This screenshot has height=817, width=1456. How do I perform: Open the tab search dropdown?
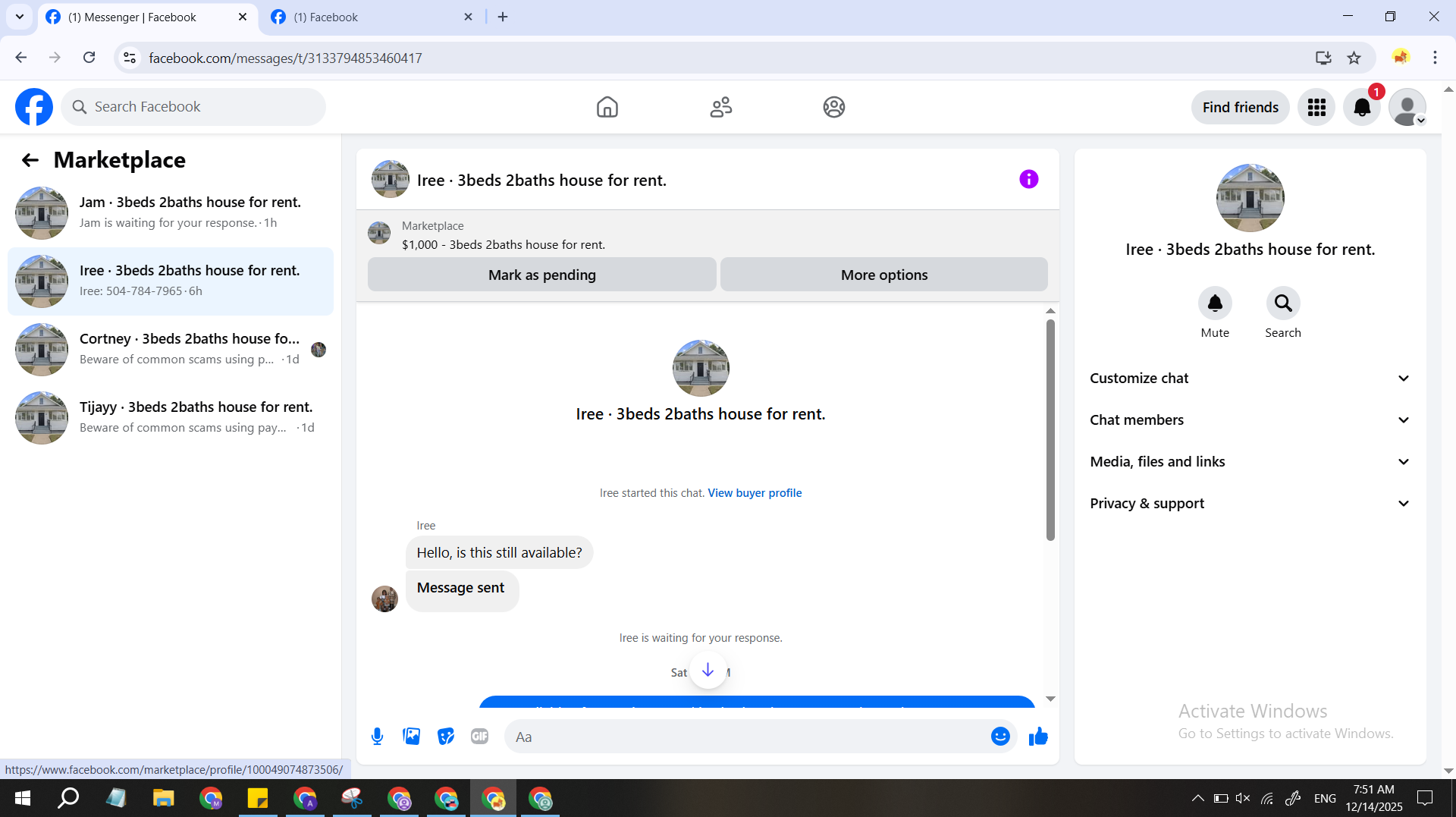coord(20,17)
